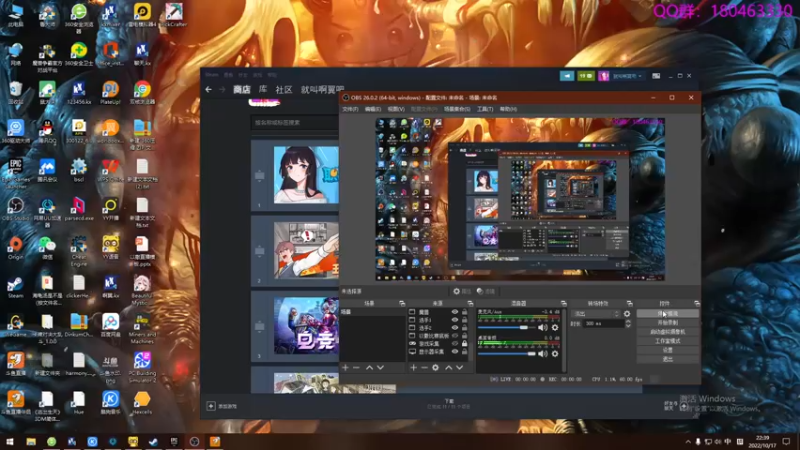This screenshot has height=450, width=800.
Task: Mute the 桌面音频 speaker icon
Action: (x=543, y=354)
